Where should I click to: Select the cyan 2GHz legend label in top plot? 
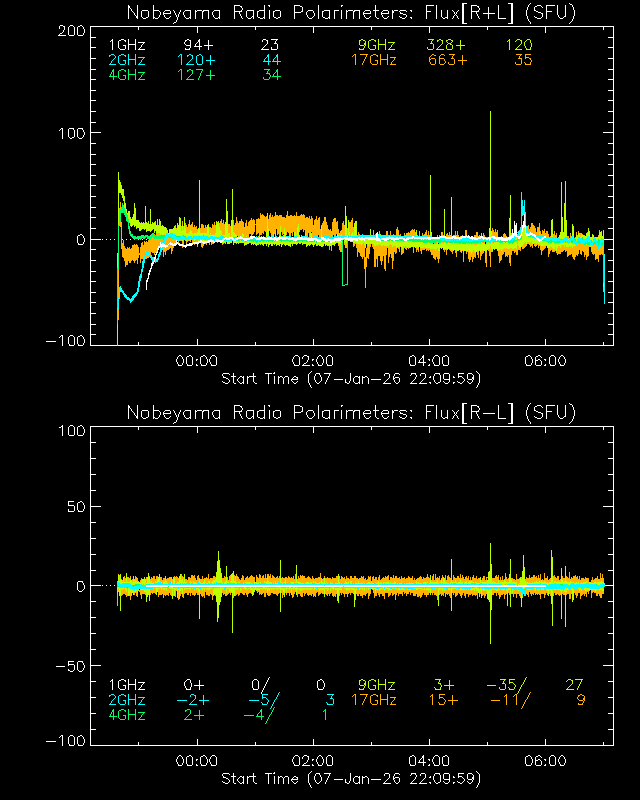tap(127, 60)
